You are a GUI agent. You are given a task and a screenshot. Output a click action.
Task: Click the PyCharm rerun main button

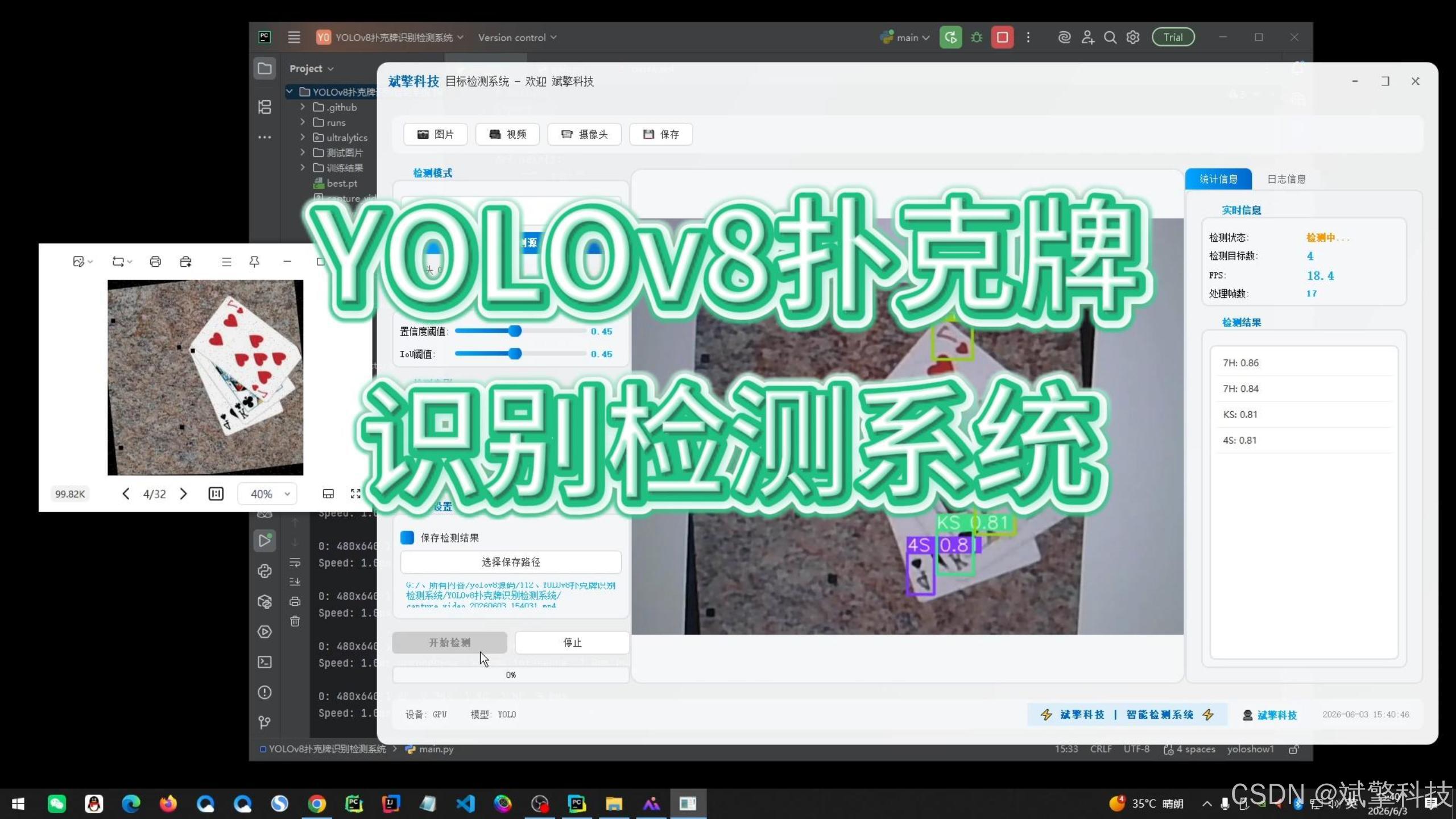pyautogui.click(x=950, y=38)
